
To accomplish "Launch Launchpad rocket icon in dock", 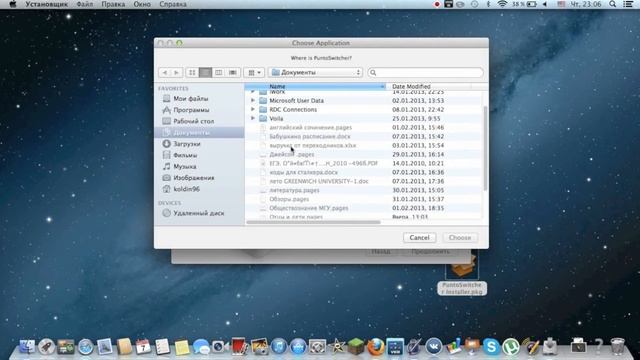I will (47, 347).
